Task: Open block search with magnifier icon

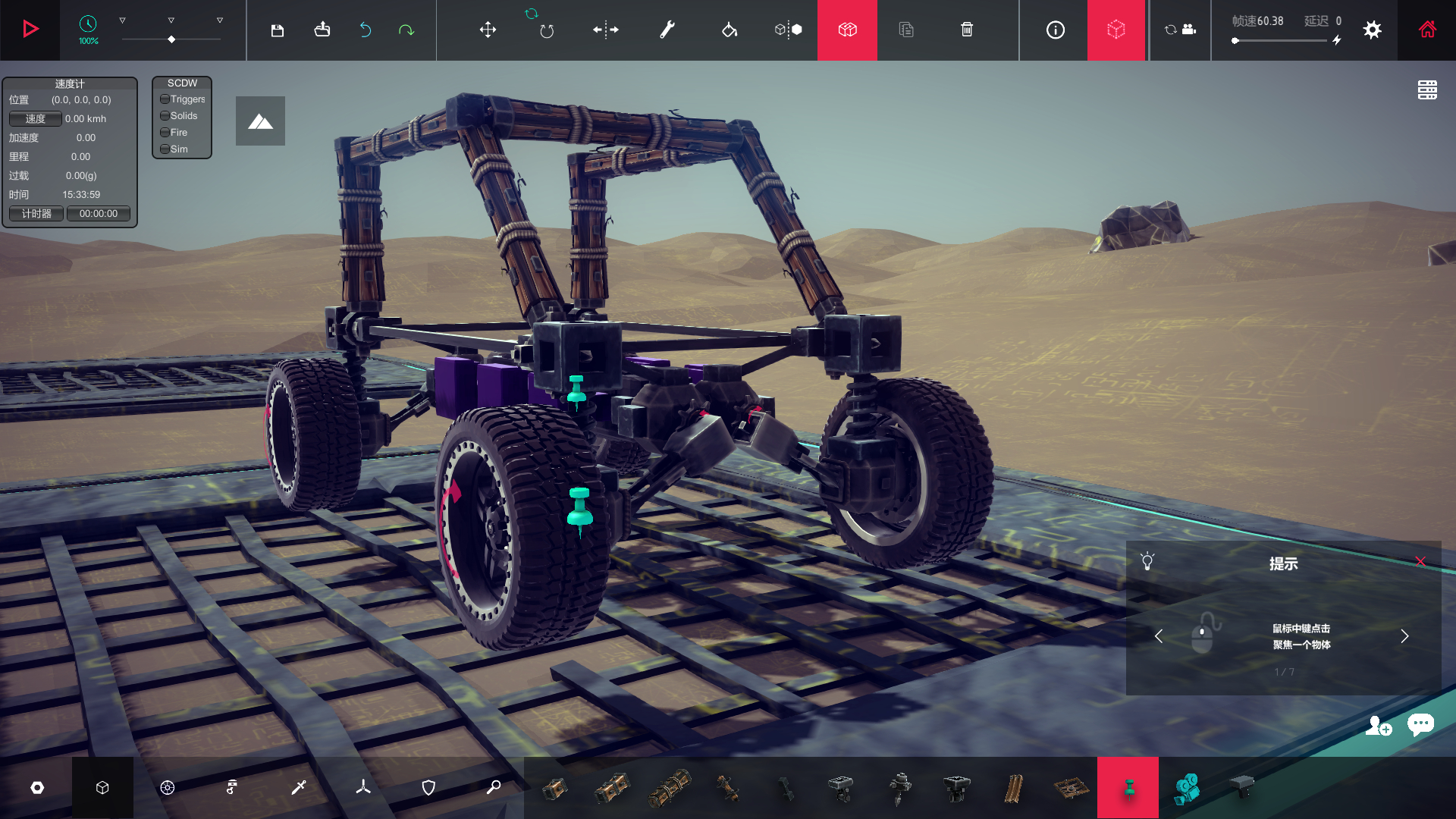Action: click(494, 788)
